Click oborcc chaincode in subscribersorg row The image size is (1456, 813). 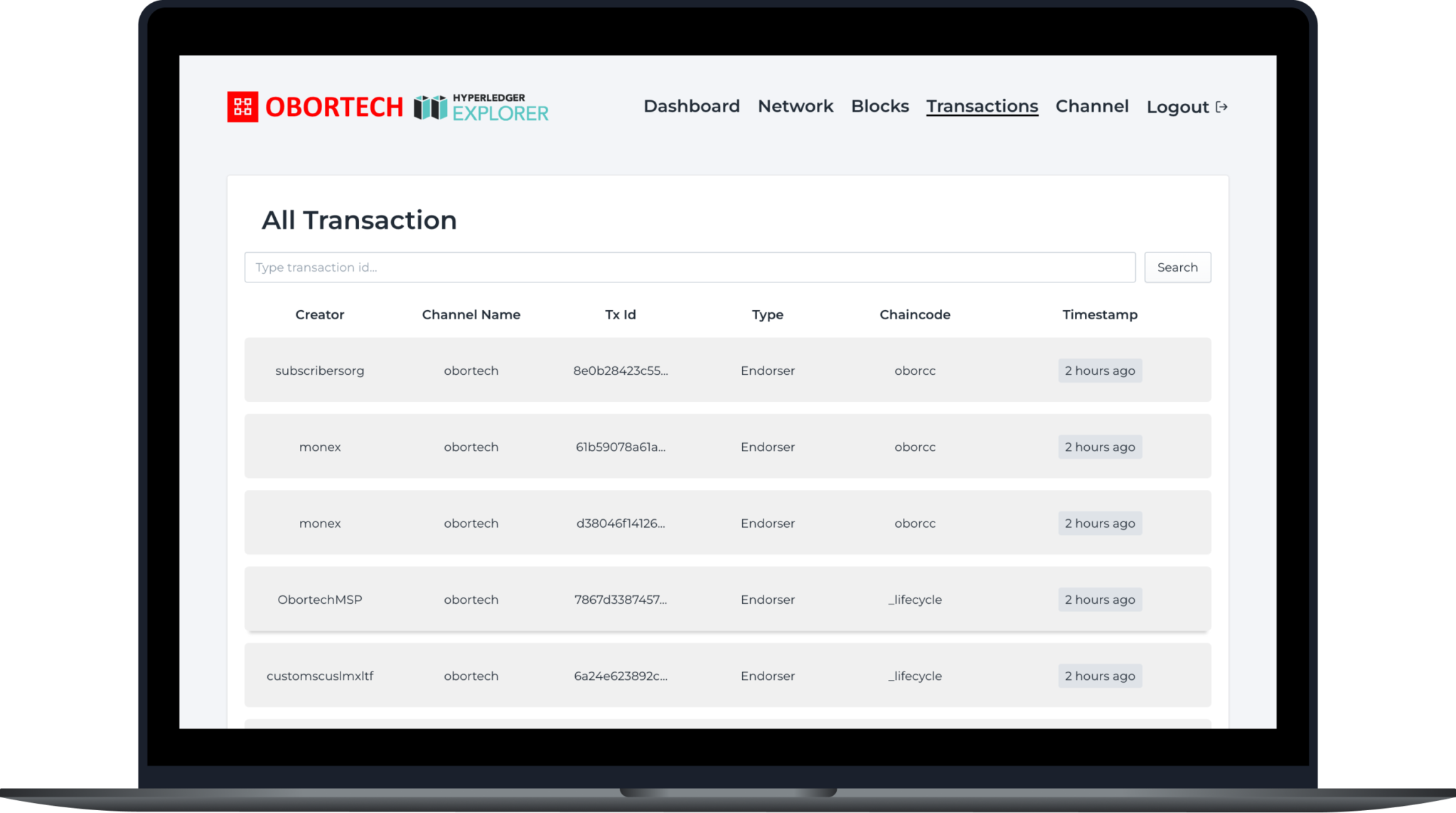[x=915, y=371]
